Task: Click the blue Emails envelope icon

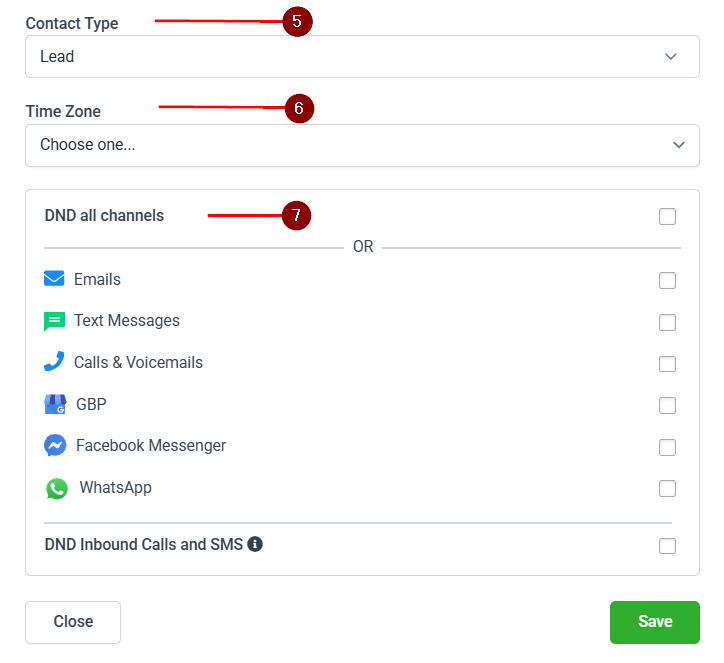Action: (x=54, y=279)
